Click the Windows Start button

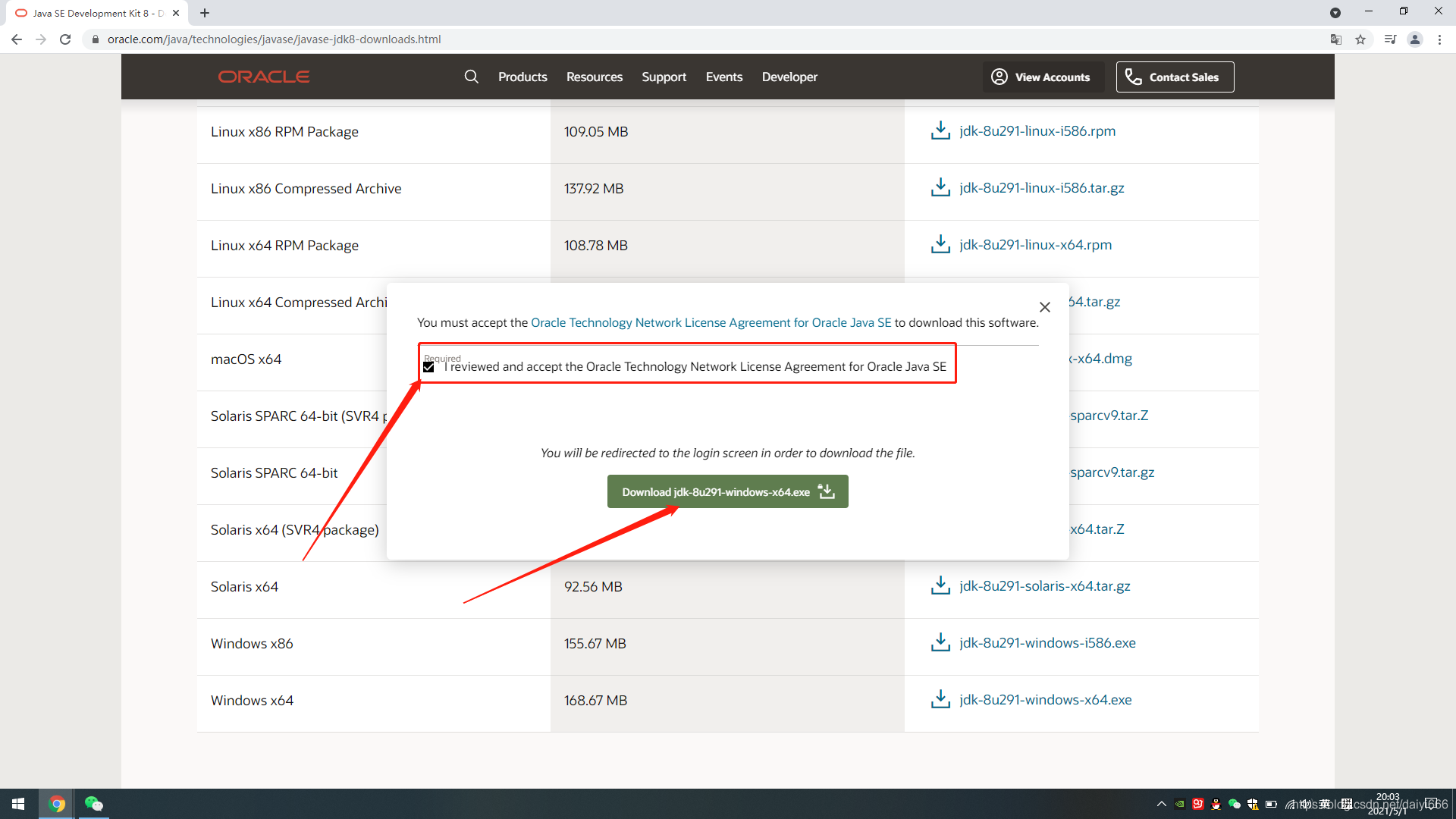click(18, 804)
